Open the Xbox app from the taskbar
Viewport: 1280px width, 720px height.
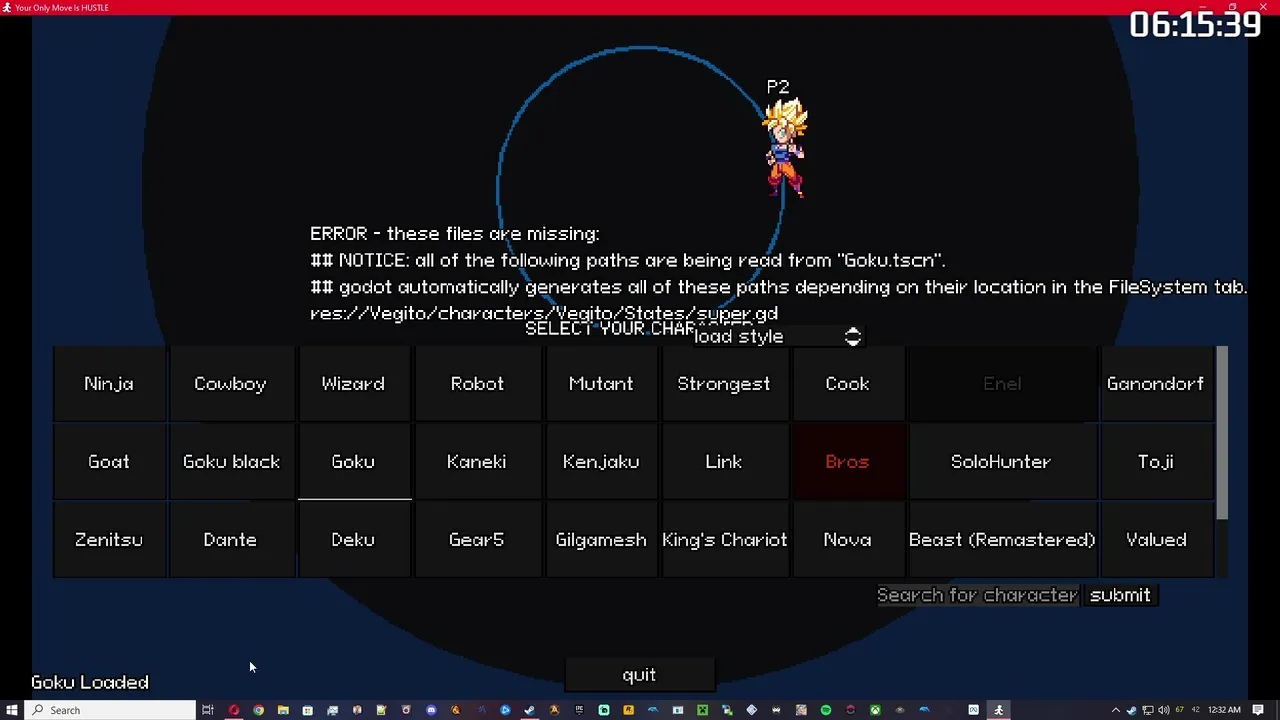click(875, 710)
